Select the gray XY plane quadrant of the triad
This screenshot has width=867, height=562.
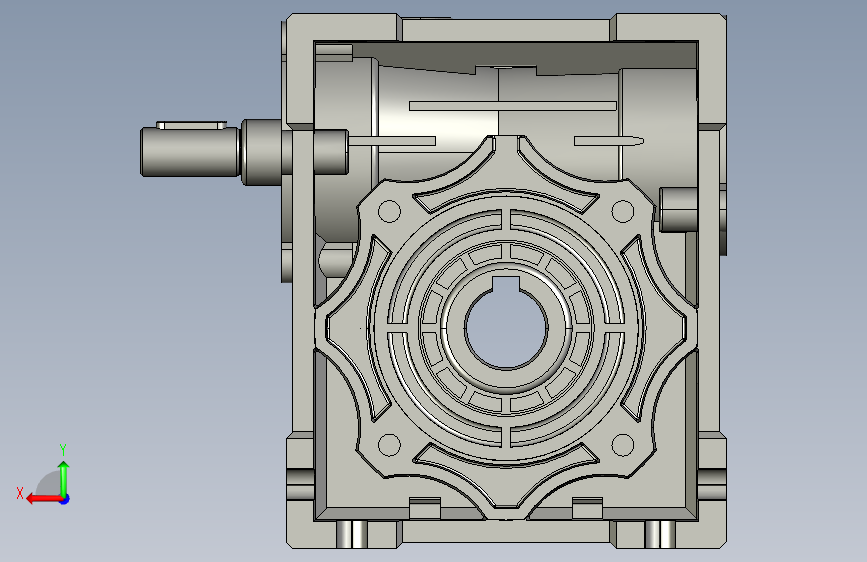[x=50, y=484]
